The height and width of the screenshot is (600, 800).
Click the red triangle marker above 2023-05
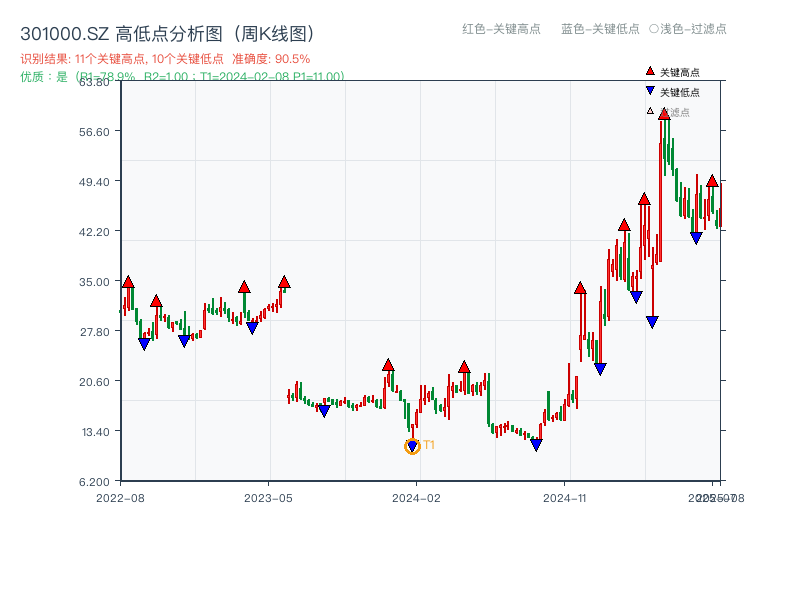tap(284, 281)
